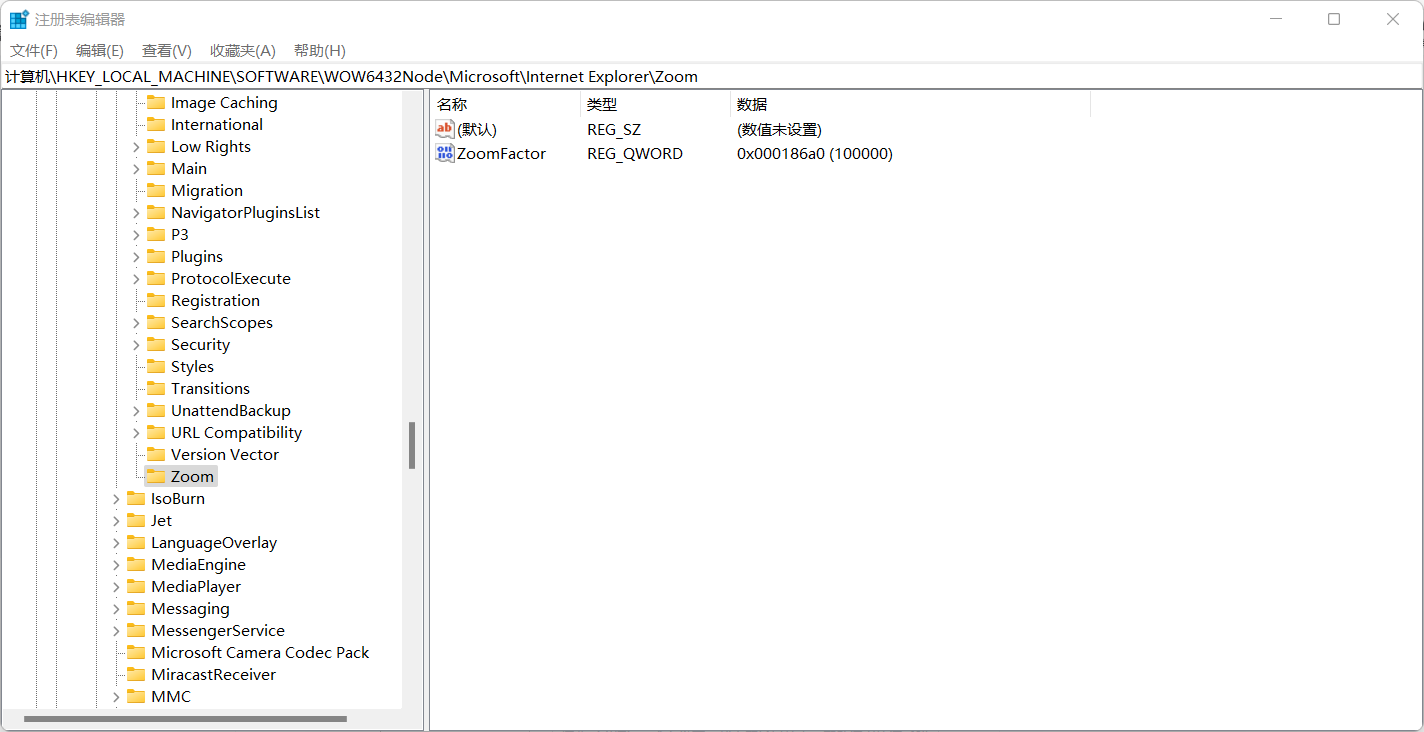The image size is (1424, 732).
Task: Open the 收藏夹(A) menu
Action: click(x=243, y=50)
